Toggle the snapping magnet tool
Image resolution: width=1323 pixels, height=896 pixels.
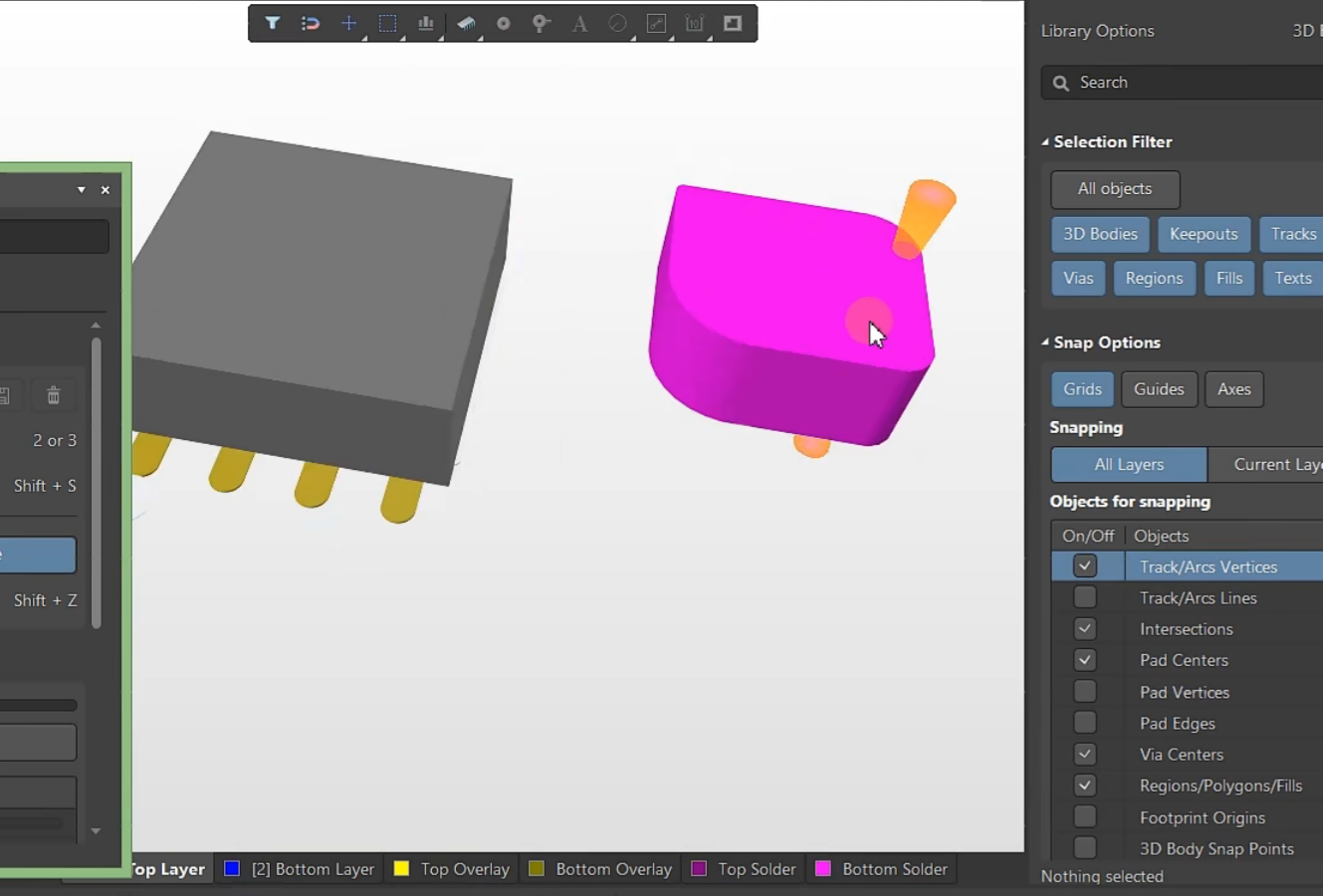point(310,23)
